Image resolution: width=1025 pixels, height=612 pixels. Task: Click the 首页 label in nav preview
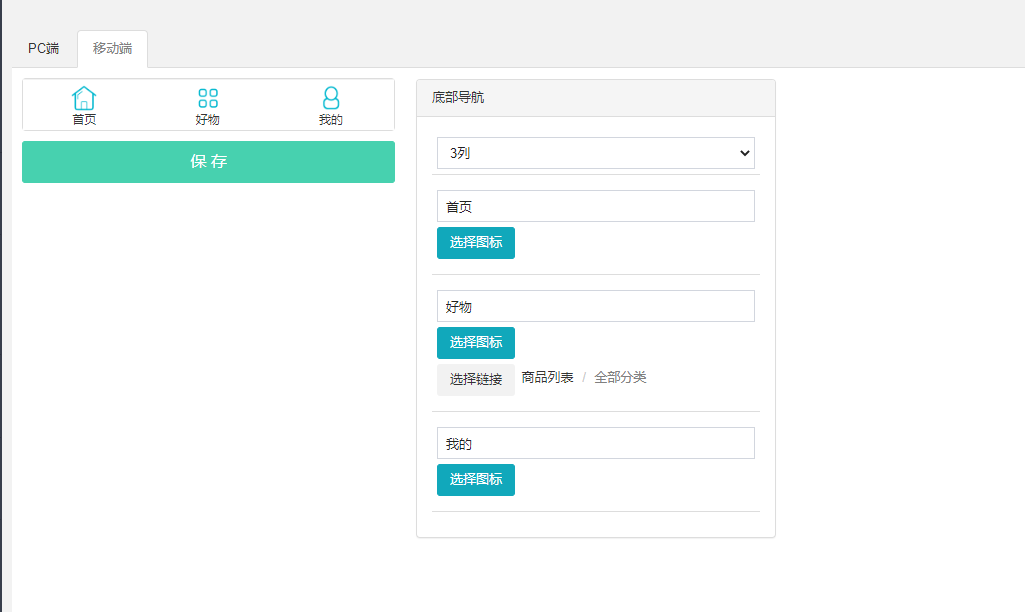84,120
